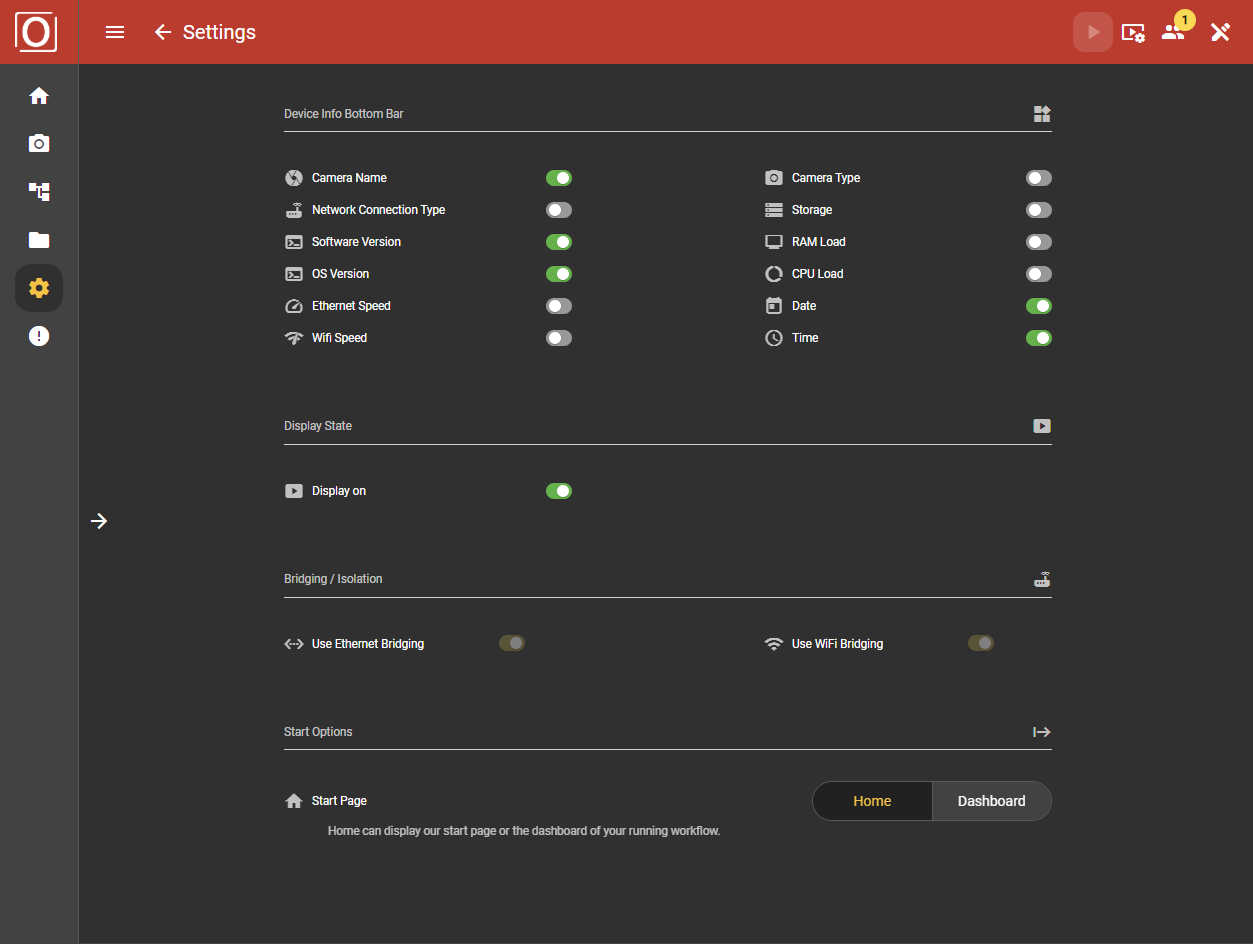Disable the Camera Name toggle
The width and height of the screenshot is (1253, 944).
(559, 177)
